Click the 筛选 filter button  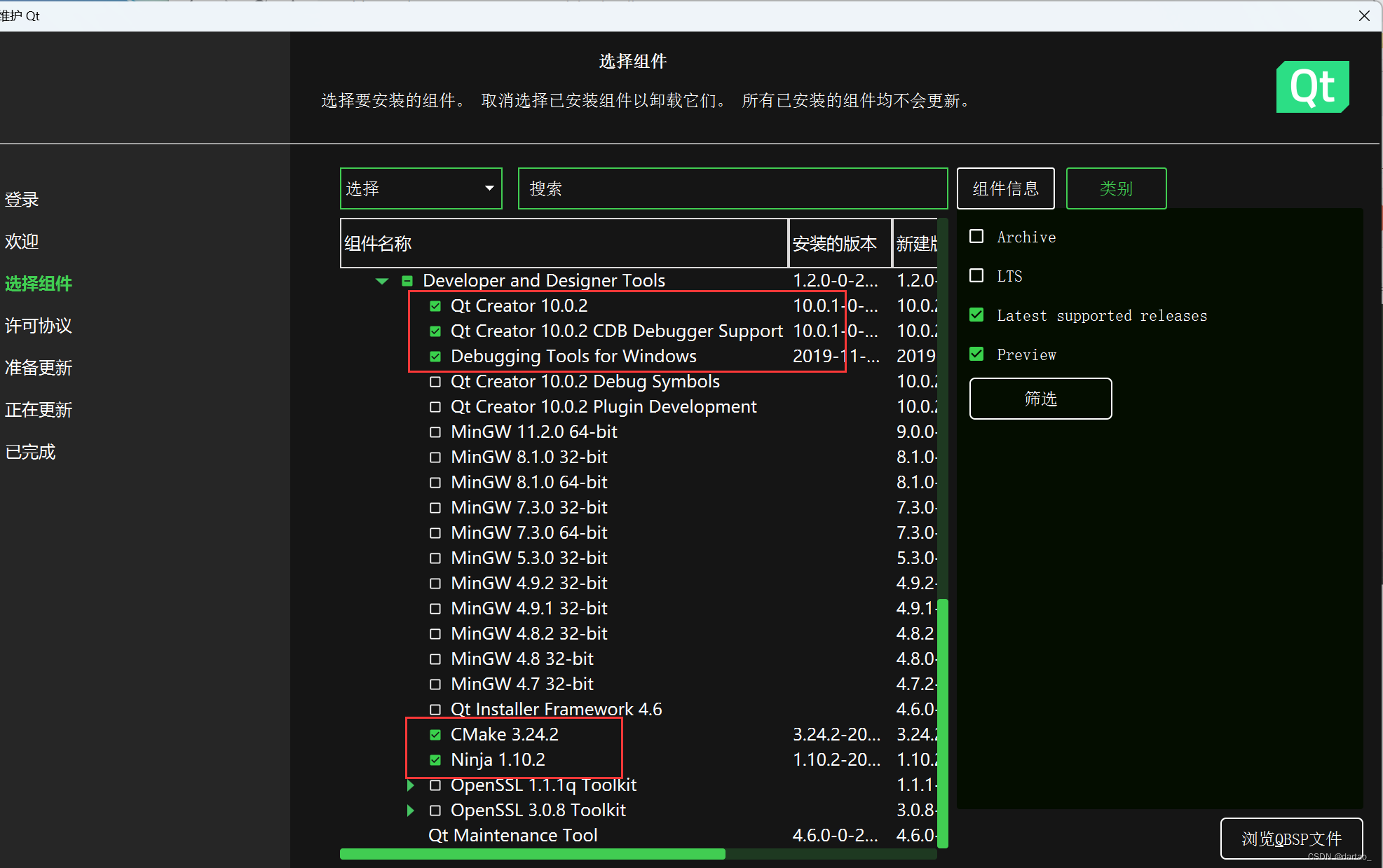[x=1040, y=399]
